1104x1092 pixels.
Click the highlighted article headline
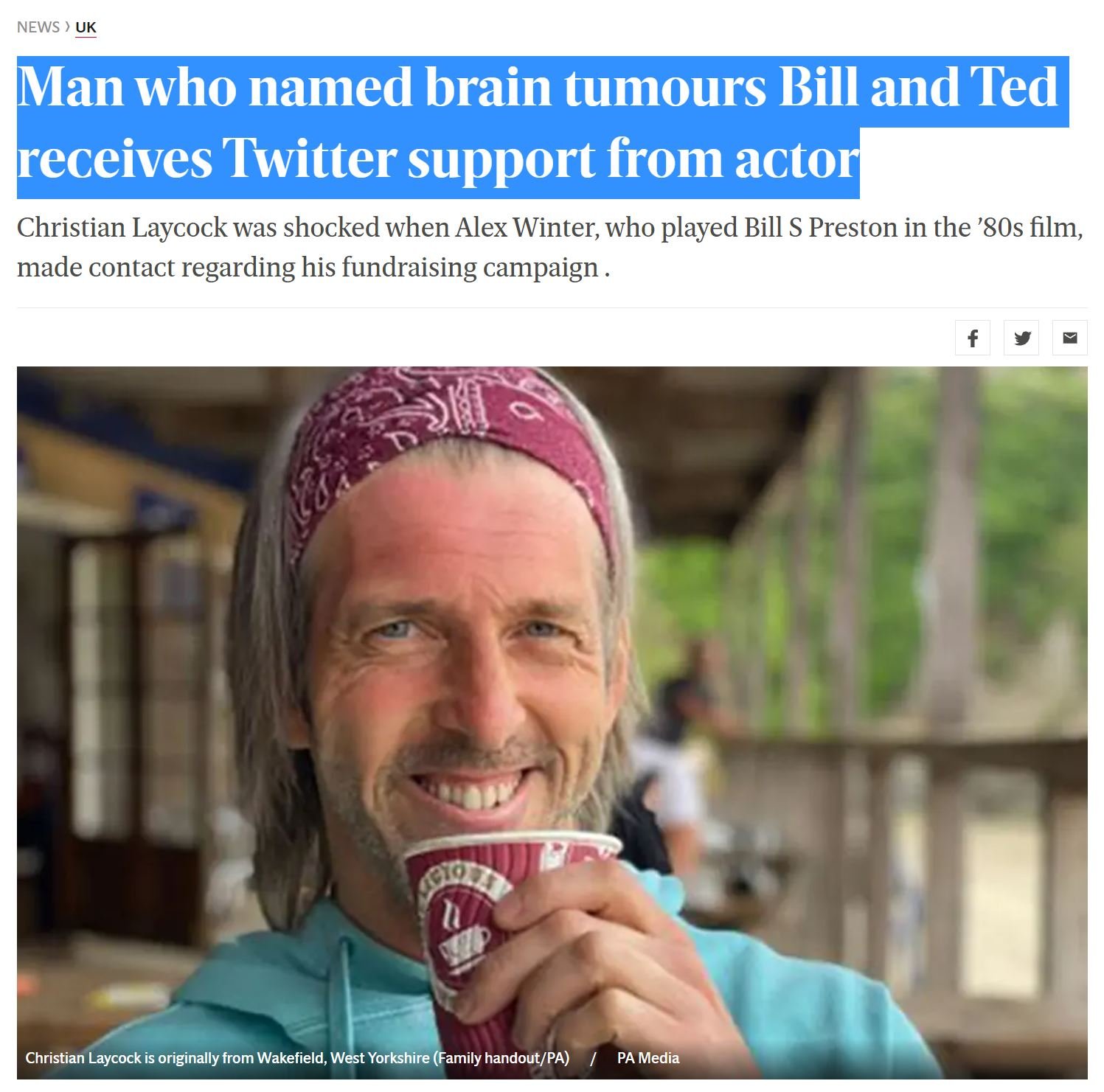click(543, 127)
